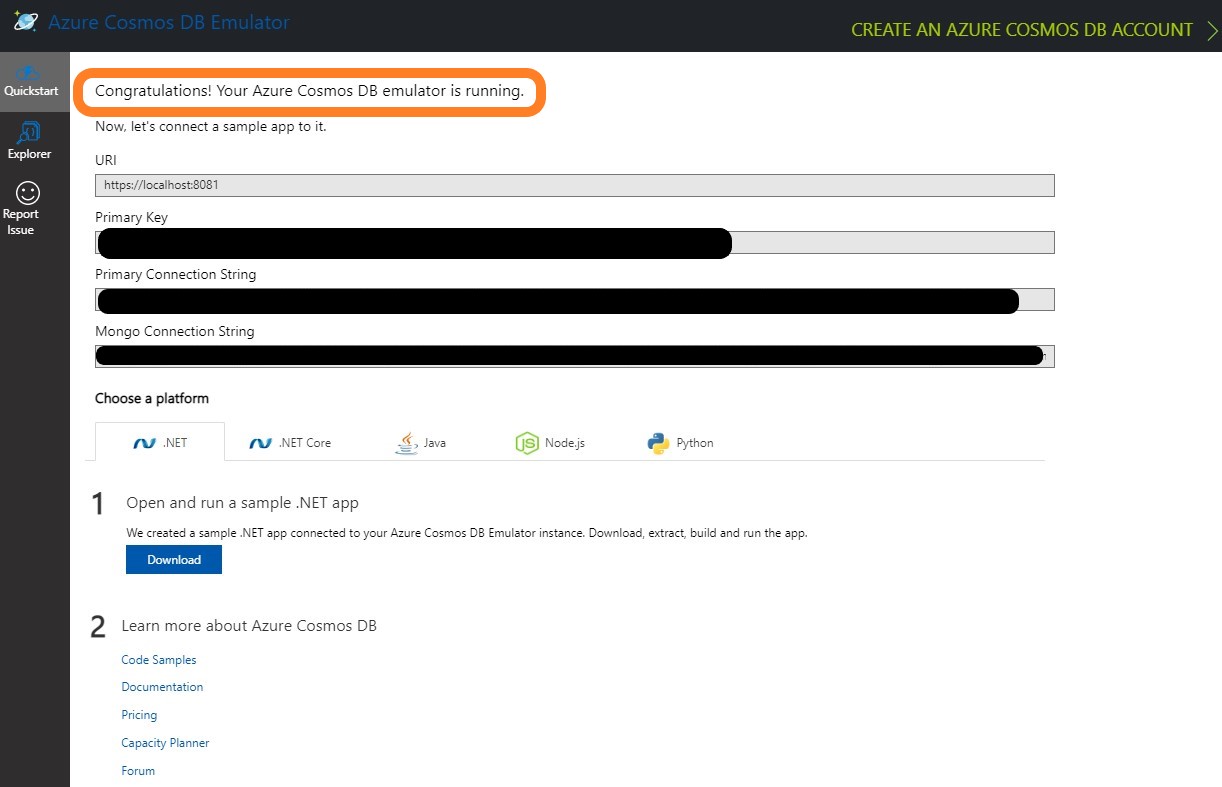Click the .NET Core wave icon
The height and width of the screenshot is (787, 1222).
point(261,443)
